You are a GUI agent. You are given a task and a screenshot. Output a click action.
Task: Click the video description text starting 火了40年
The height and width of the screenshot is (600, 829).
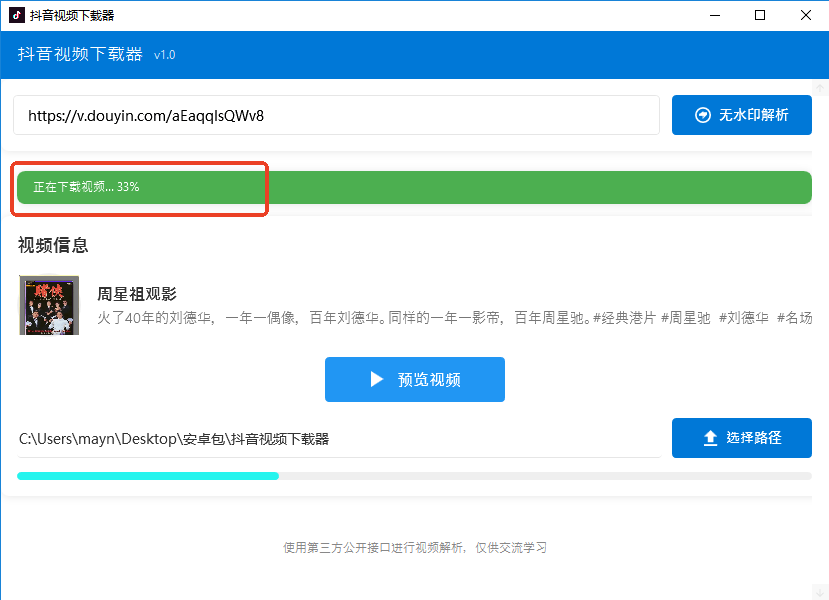coord(454,318)
